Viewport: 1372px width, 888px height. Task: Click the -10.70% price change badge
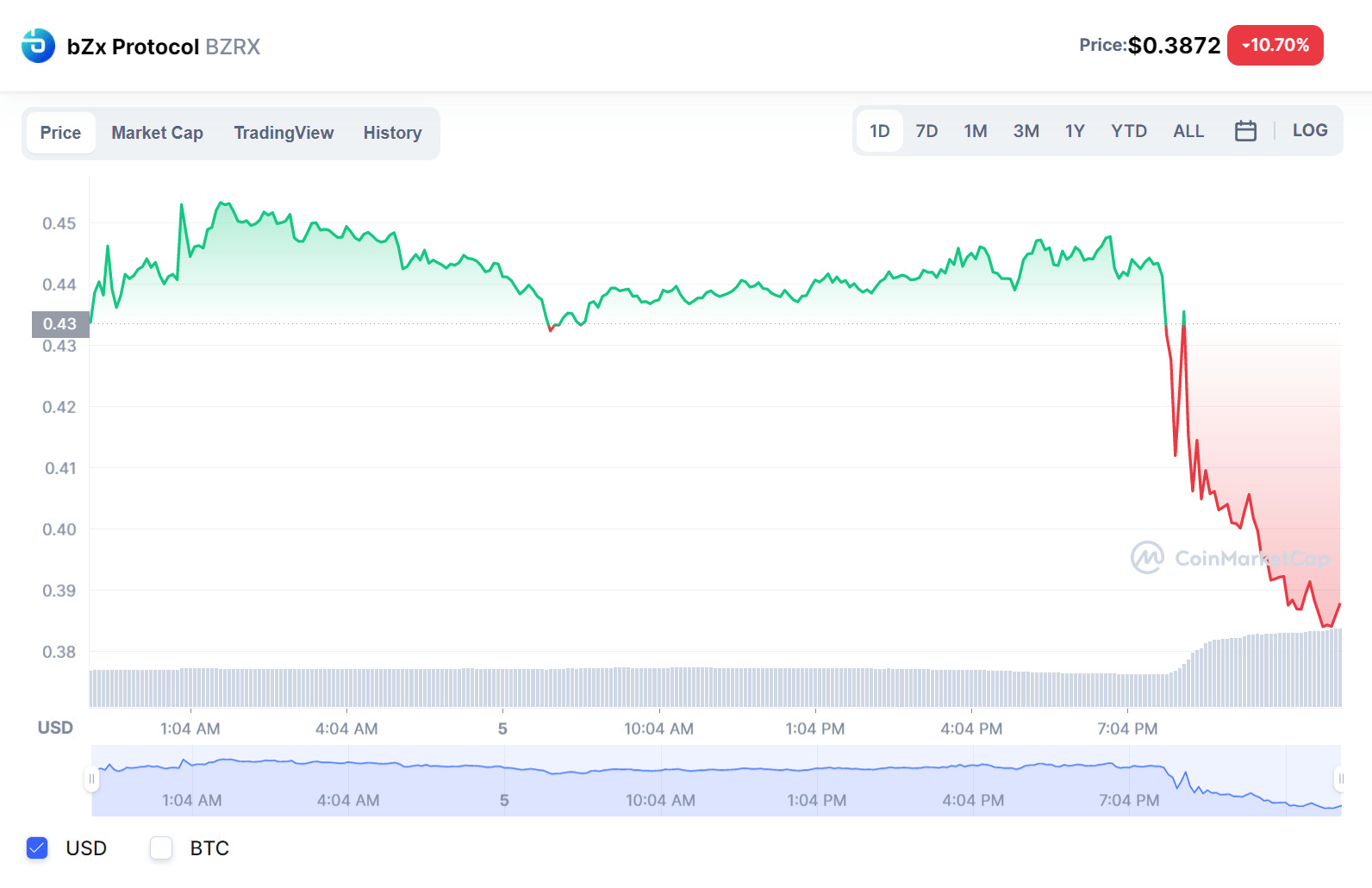tap(1275, 45)
